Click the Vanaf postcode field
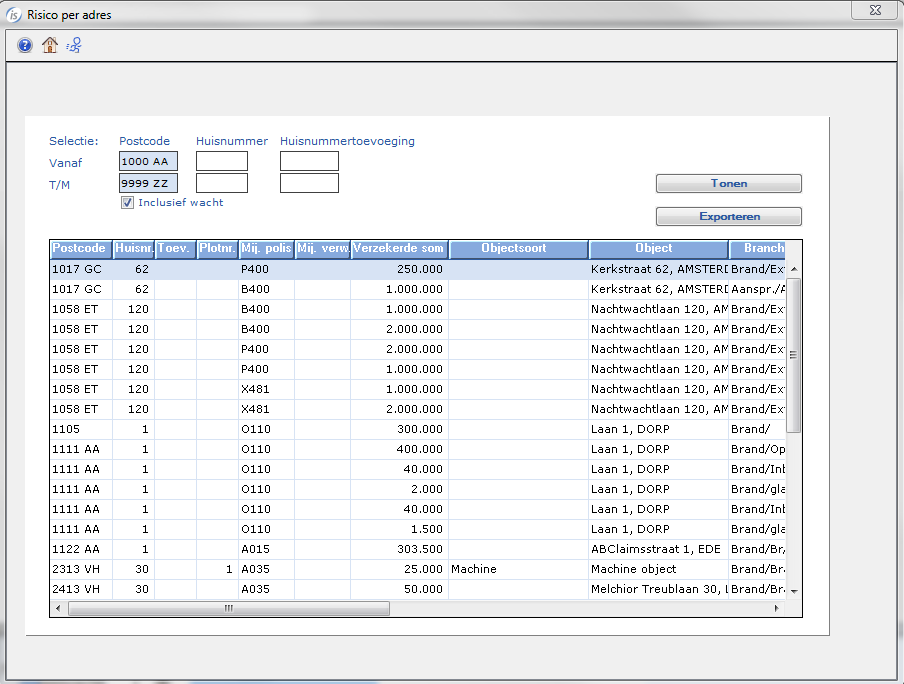 pyautogui.click(x=148, y=161)
